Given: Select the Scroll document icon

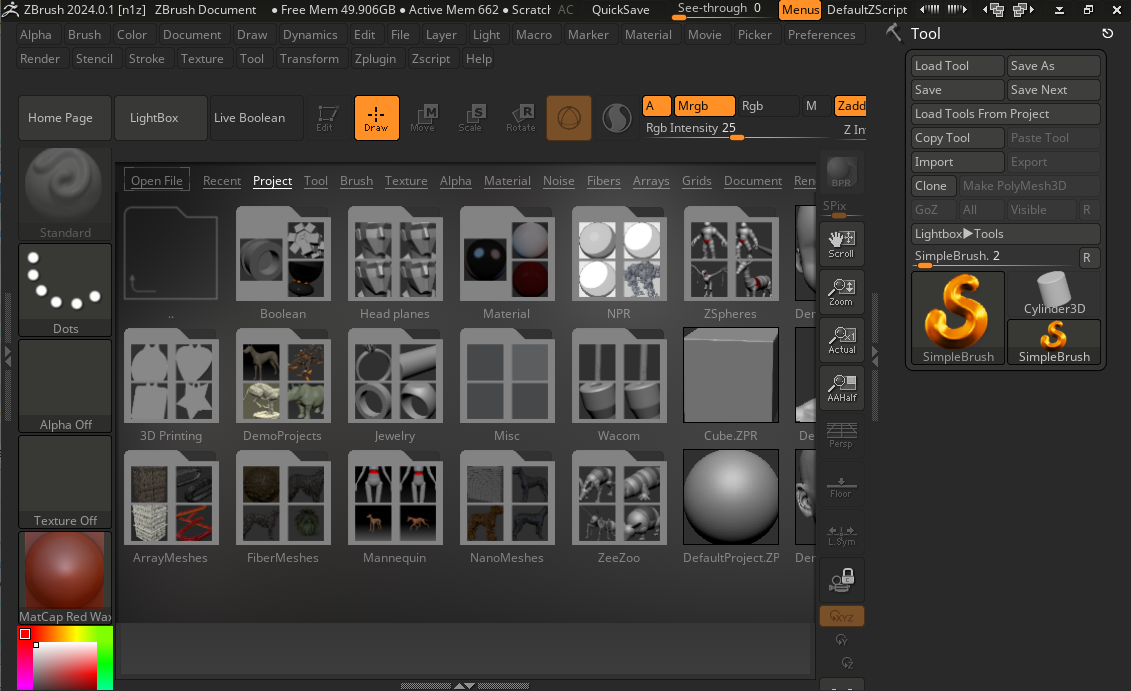Looking at the screenshot, I should [841, 245].
